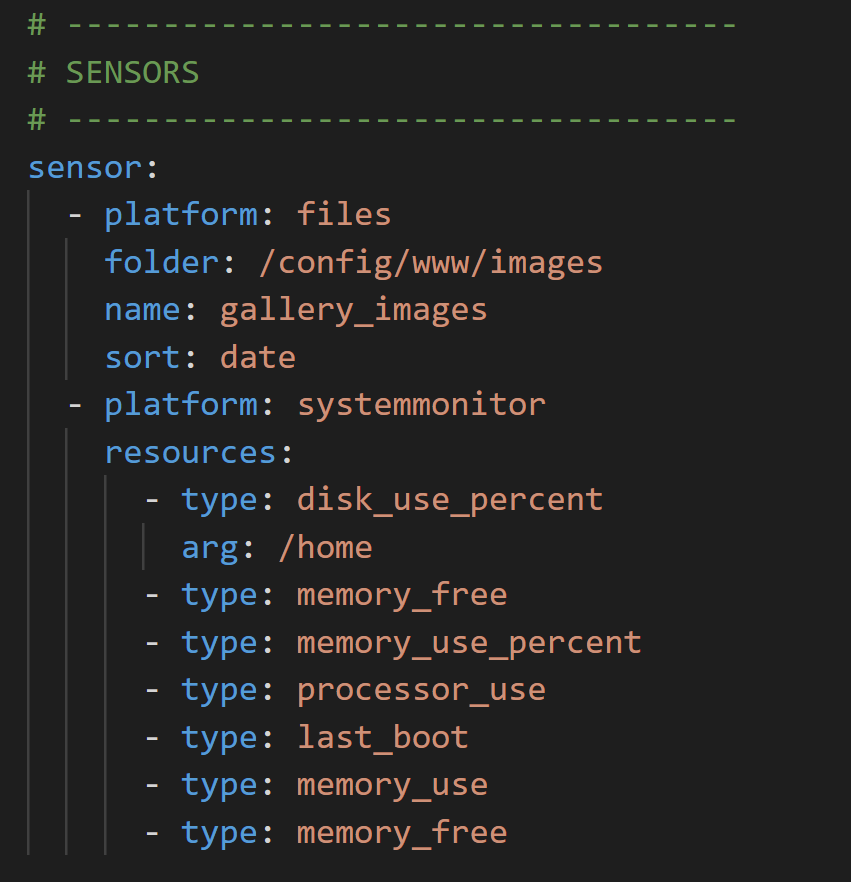
Task: Click the platform key on the files line
Action: (181, 214)
